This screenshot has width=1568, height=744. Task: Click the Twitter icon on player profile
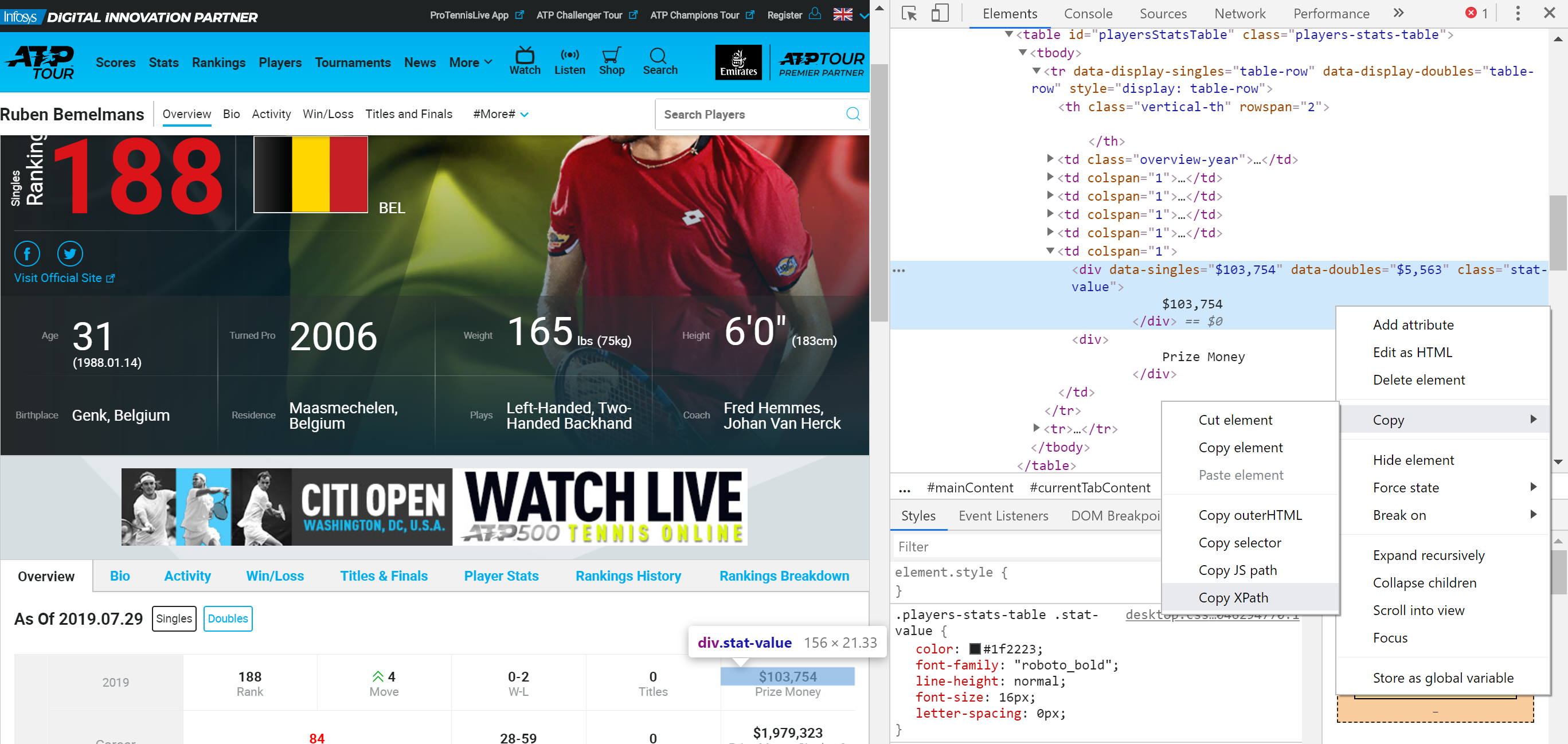click(x=70, y=254)
